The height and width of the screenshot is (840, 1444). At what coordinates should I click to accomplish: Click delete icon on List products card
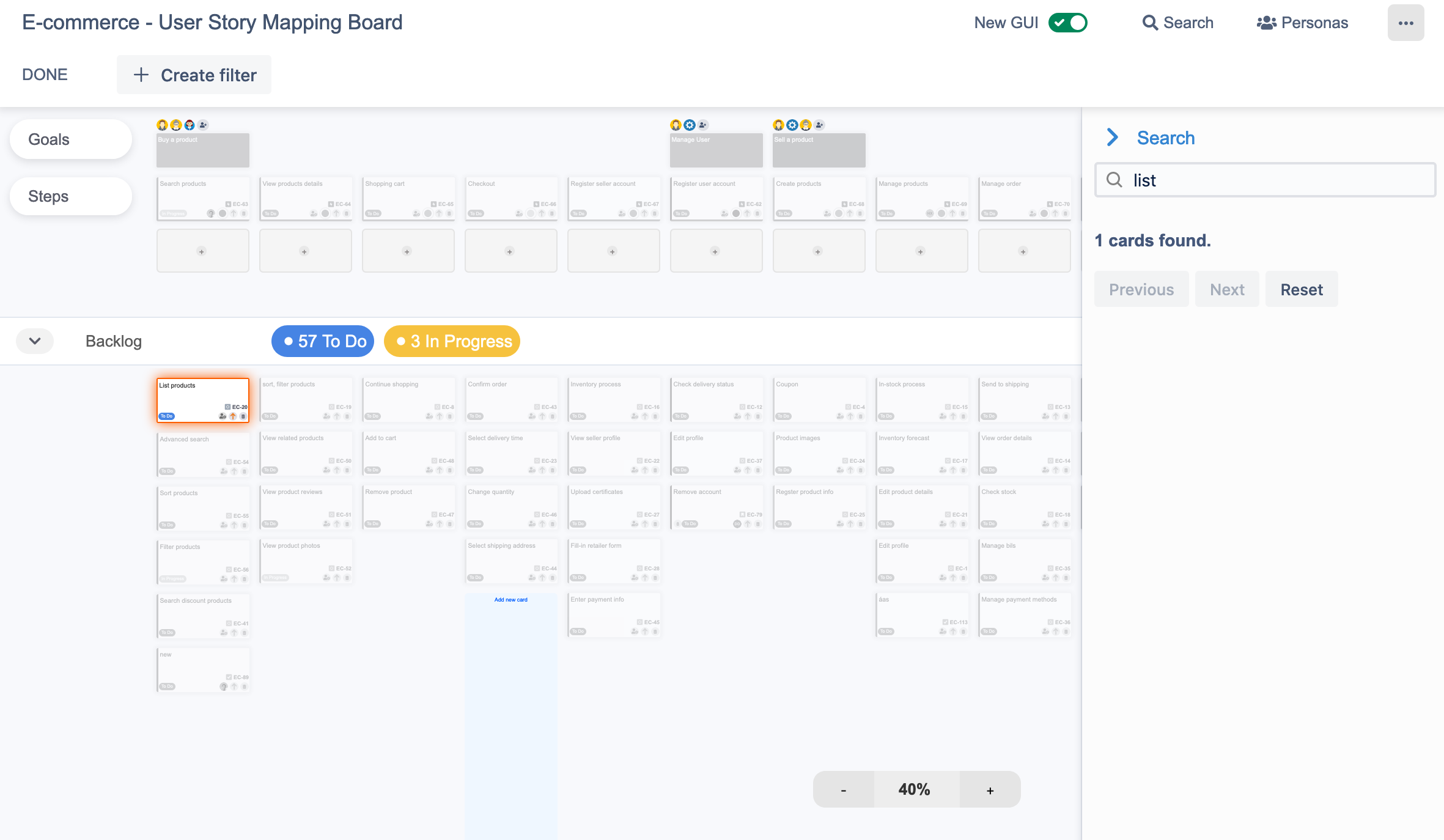pyautogui.click(x=243, y=416)
